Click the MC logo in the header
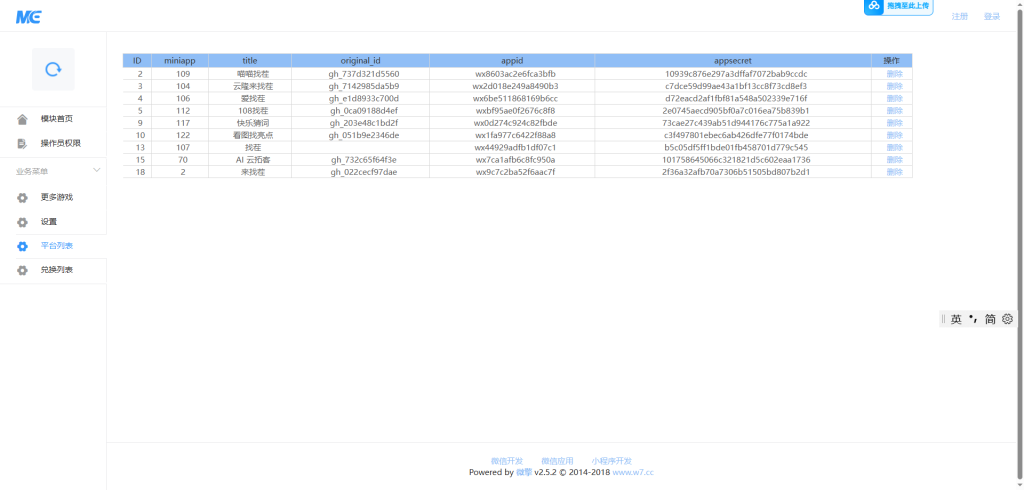This screenshot has height=490, width=1024. point(28,16)
